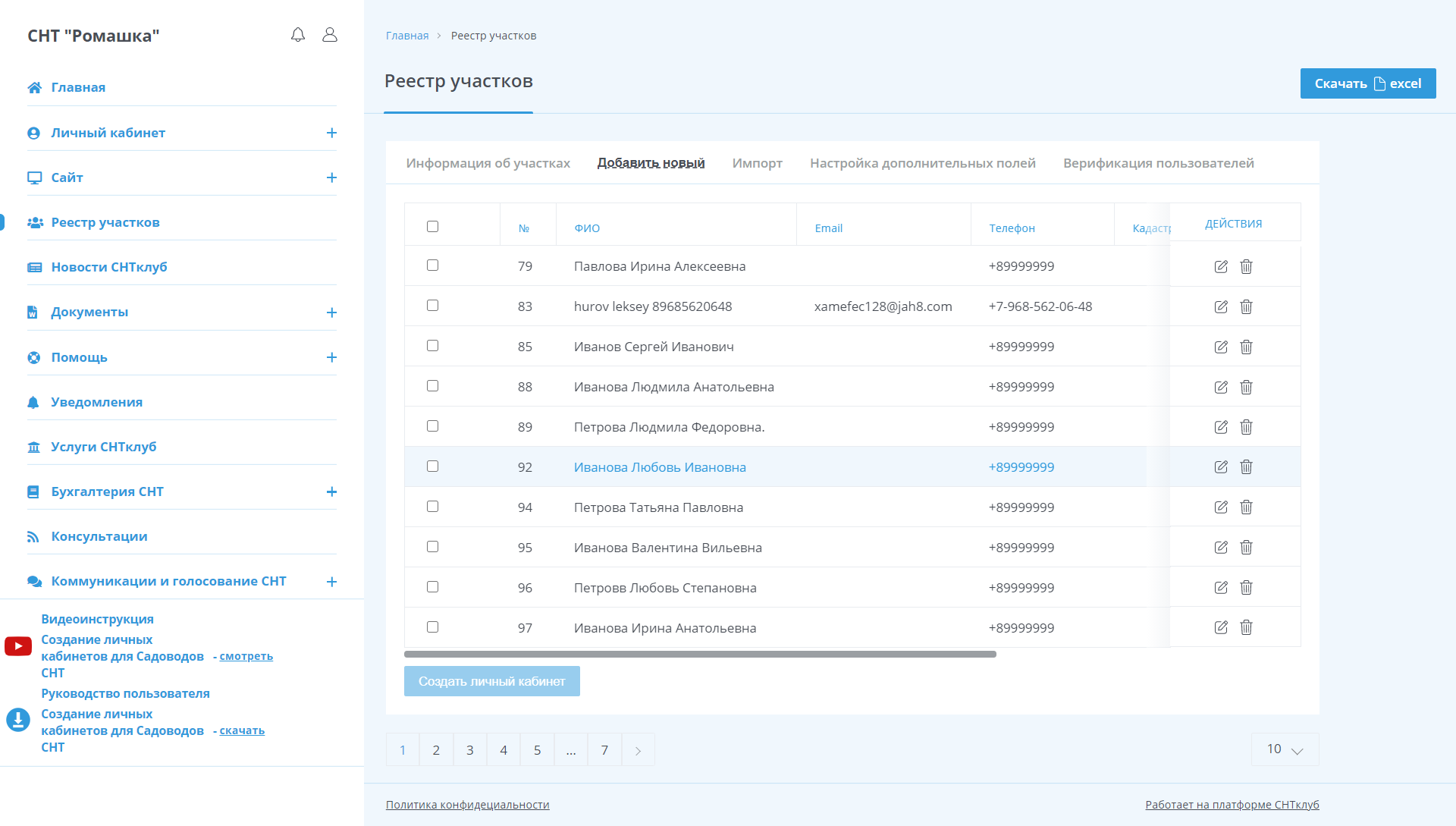
Task: Delete the Иванова Ирина Анатольевна row
Action: 1246,627
